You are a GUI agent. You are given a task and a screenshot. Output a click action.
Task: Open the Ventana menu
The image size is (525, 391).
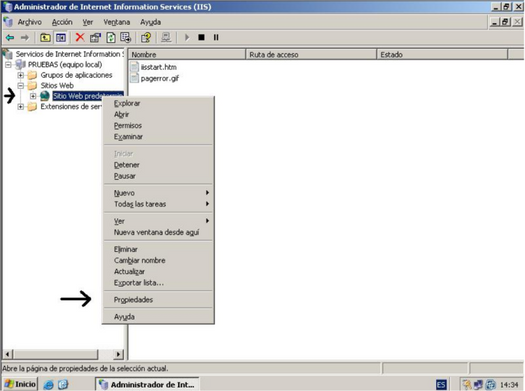117,22
